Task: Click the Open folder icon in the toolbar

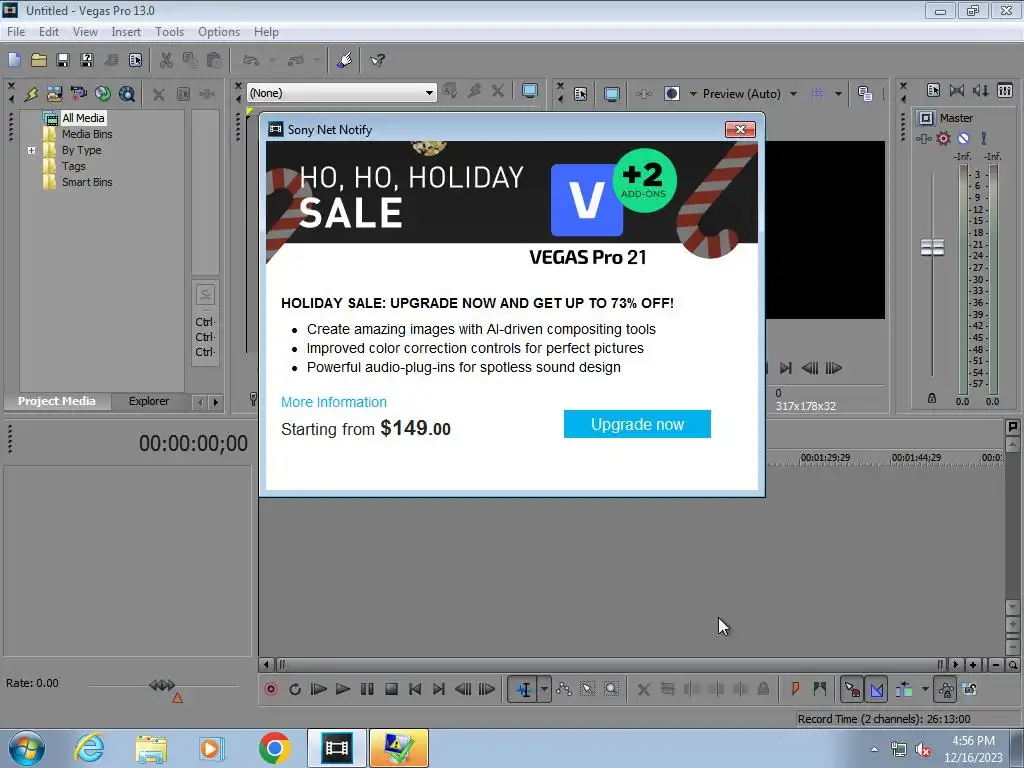Action: (39, 61)
